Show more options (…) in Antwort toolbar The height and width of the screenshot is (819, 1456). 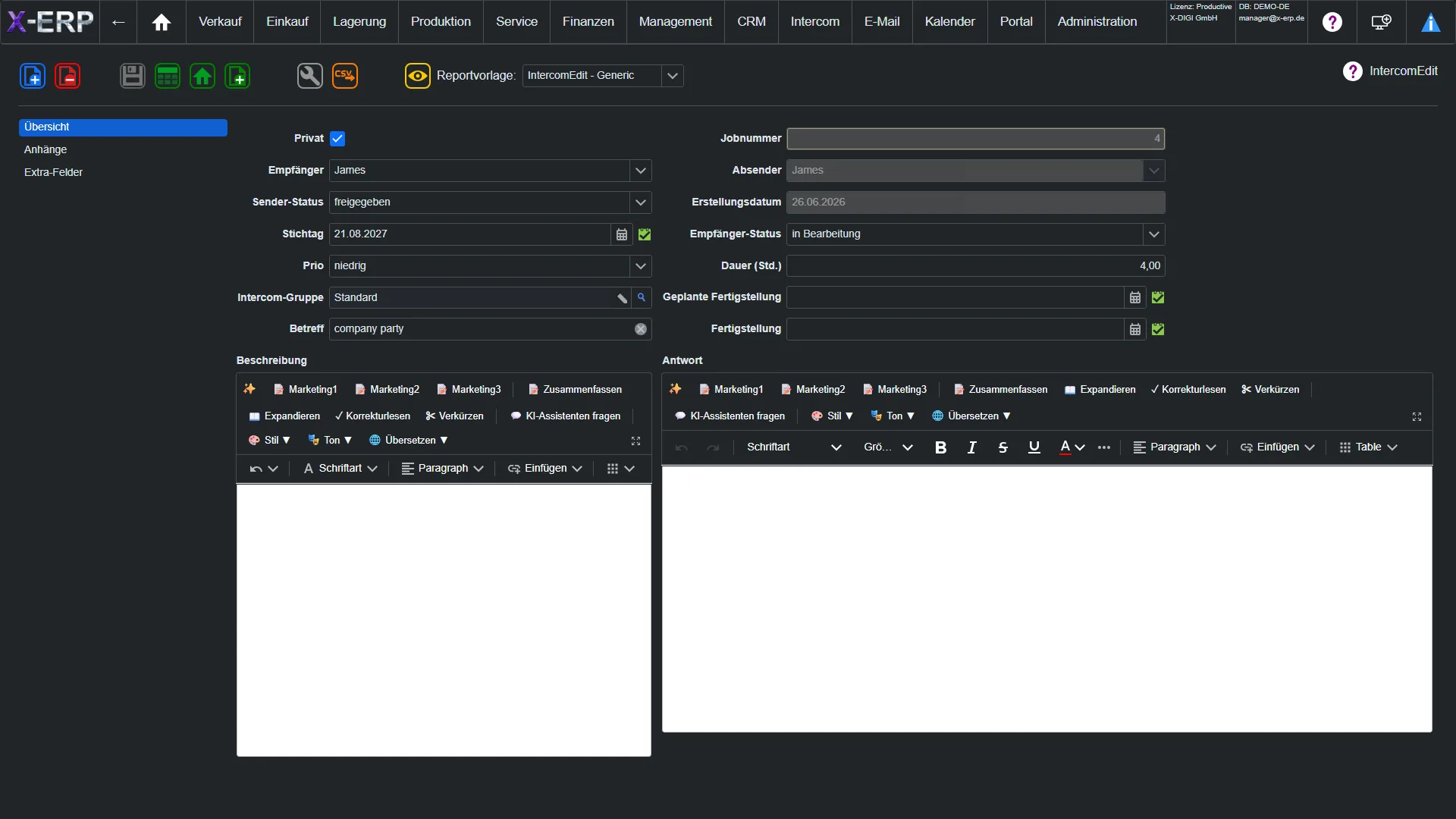point(1104,447)
